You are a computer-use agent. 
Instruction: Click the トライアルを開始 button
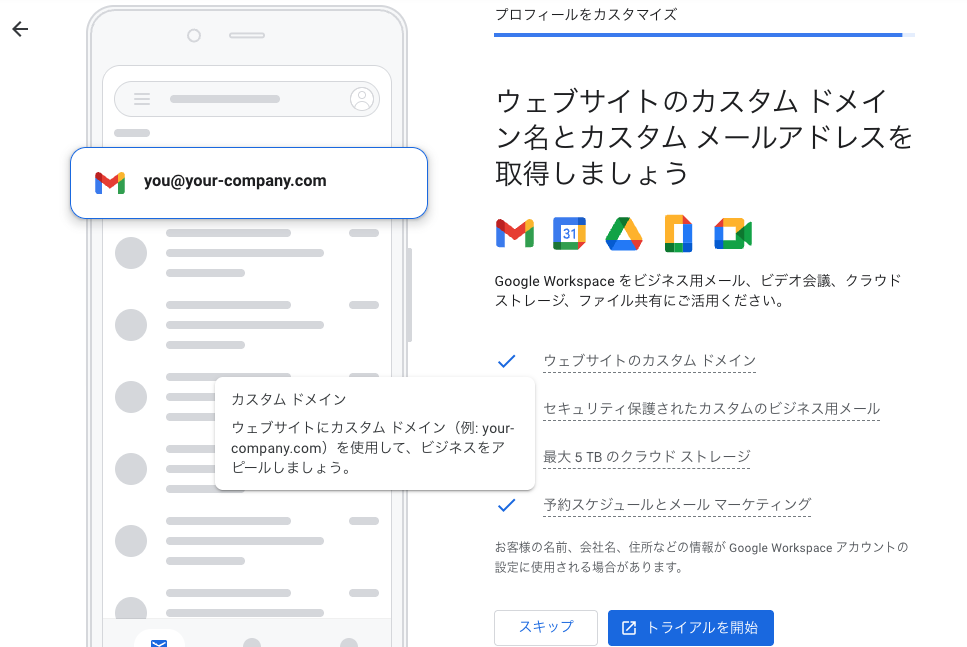point(691,627)
